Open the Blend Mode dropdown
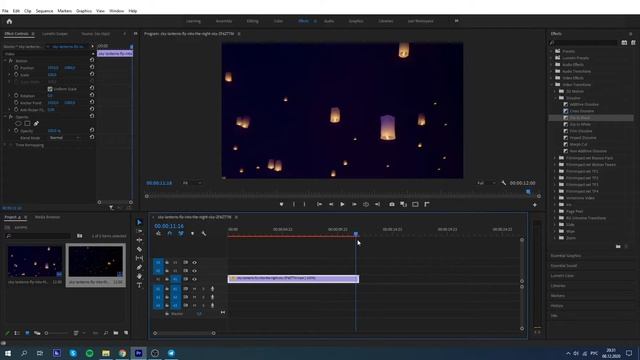This screenshot has width=640, height=360. 65,138
